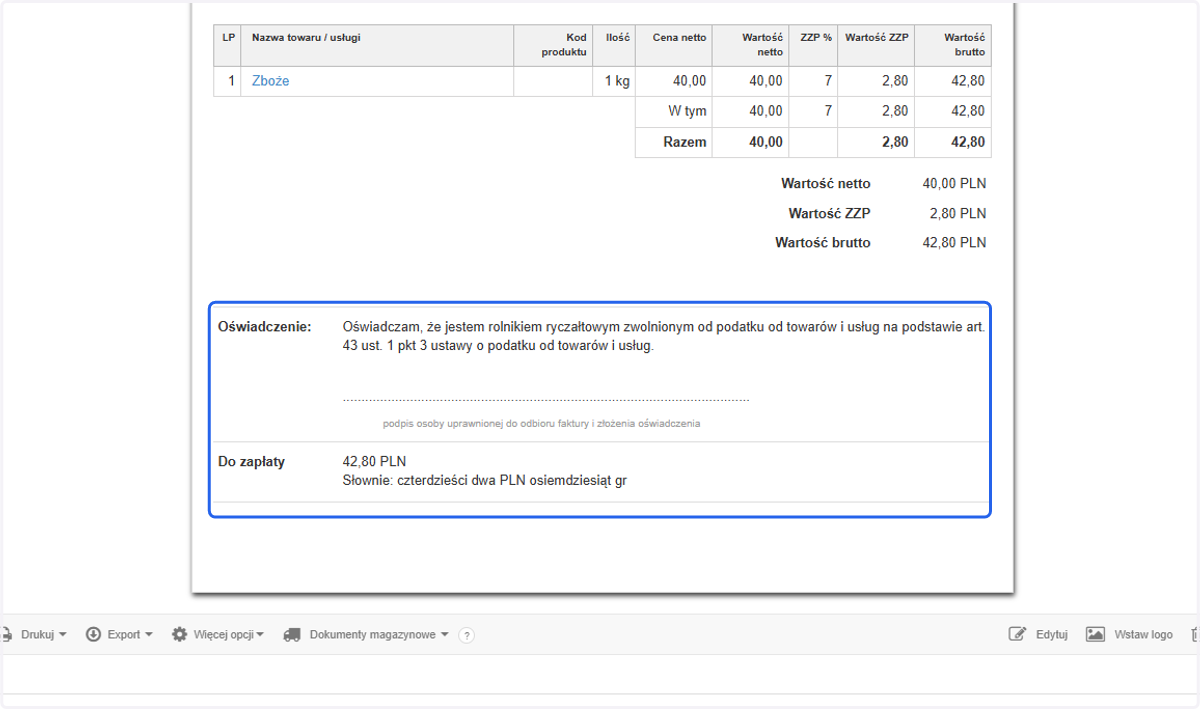
Task: Click the W tym row label
Action: (x=687, y=111)
